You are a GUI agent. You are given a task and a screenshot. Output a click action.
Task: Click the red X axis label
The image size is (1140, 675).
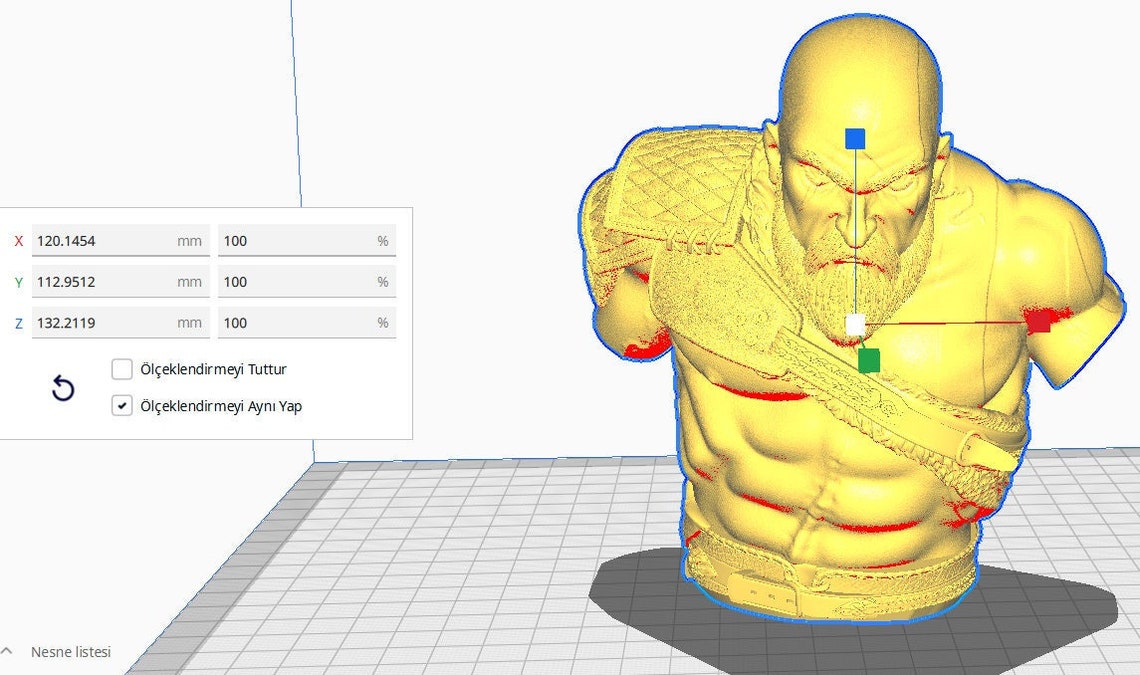(18, 241)
